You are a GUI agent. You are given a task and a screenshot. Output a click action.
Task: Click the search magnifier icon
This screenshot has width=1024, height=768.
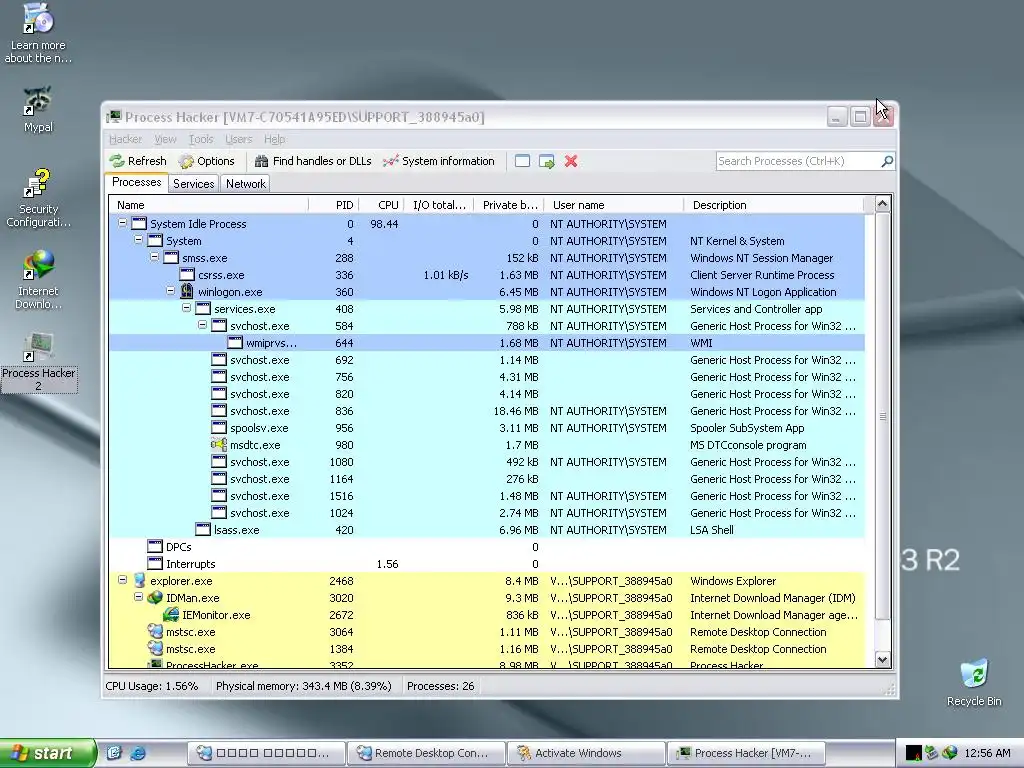pos(887,161)
